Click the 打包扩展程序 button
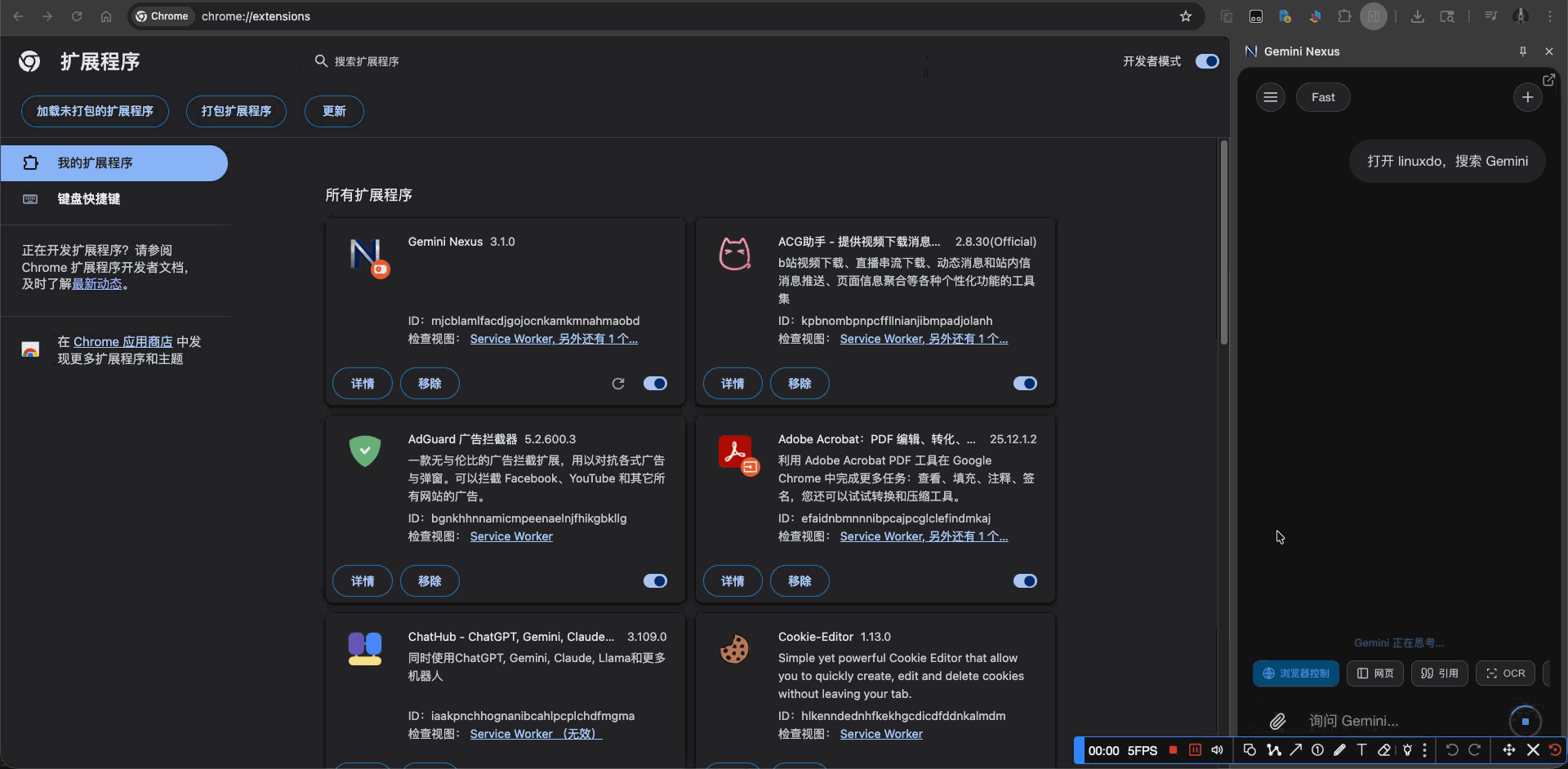Screen dimensions: 1568x769 (236, 111)
